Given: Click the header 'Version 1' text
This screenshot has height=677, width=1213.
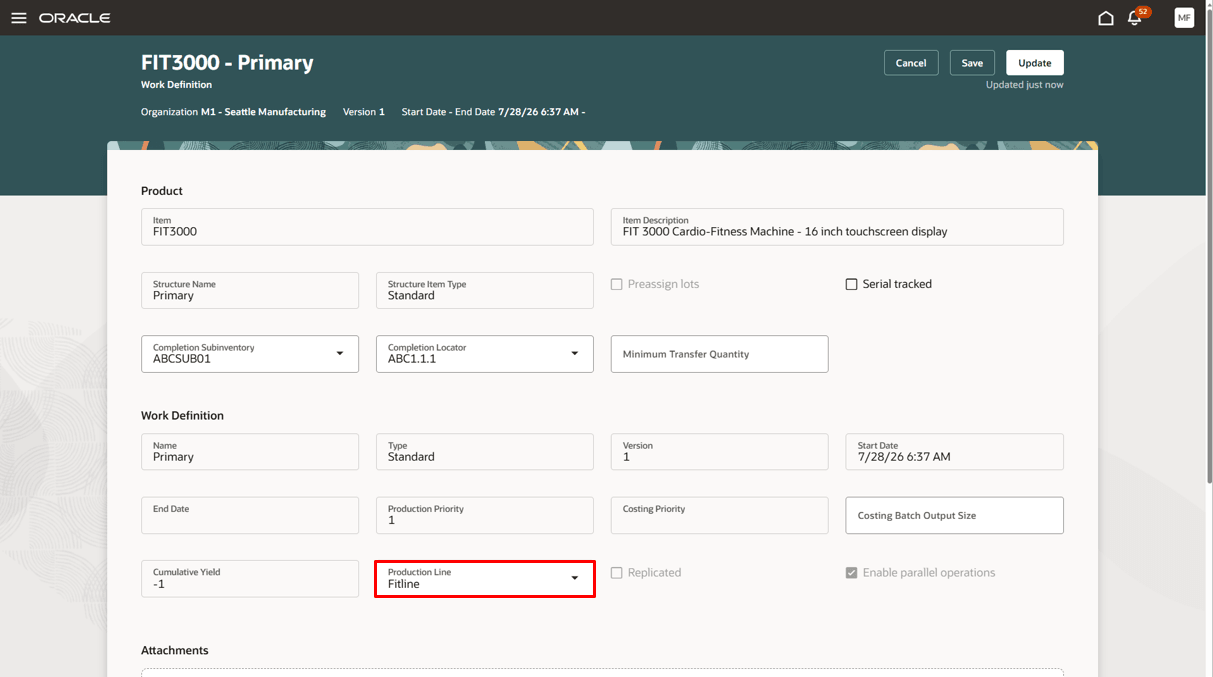Looking at the screenshot, I should [x=364, y=112].
